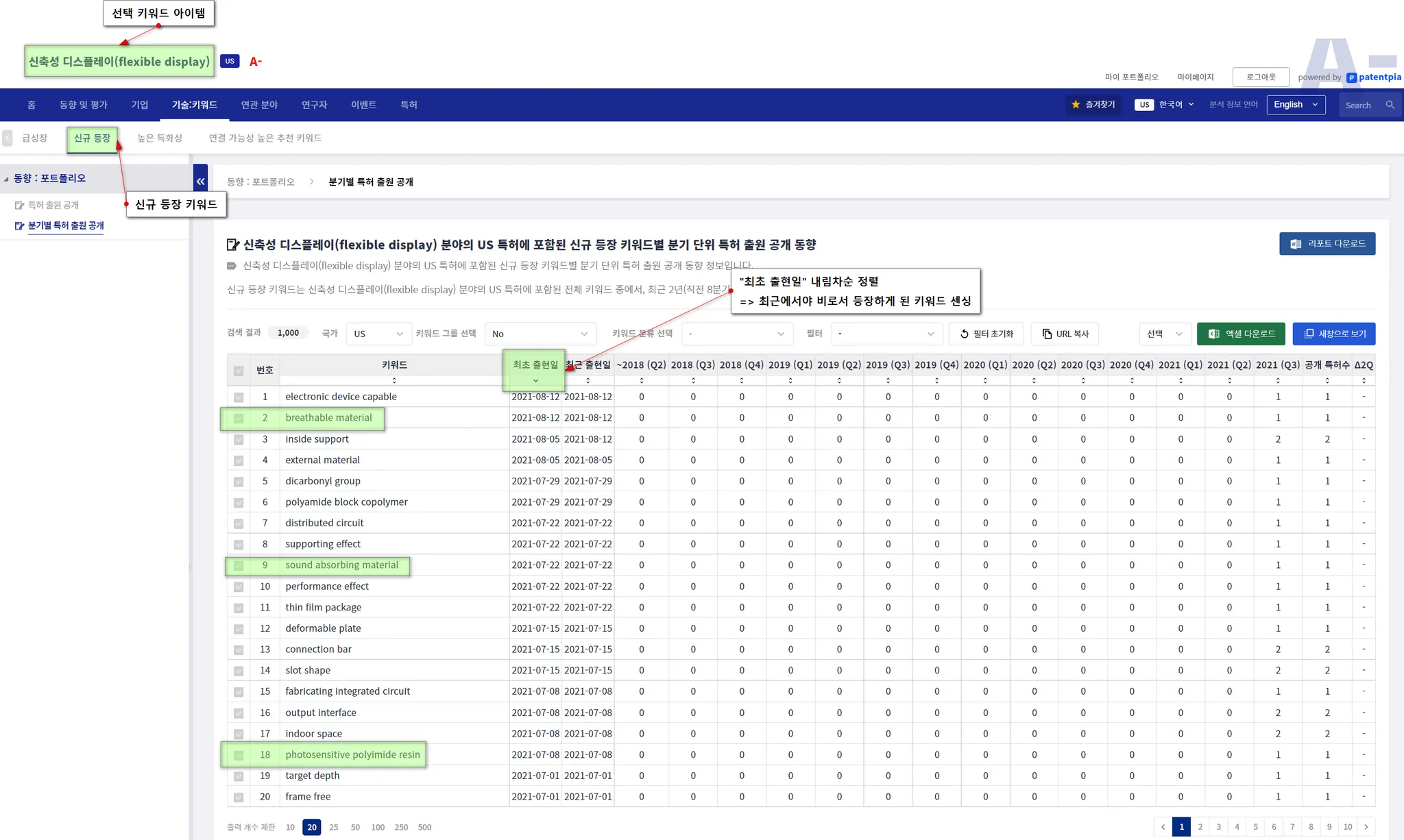Image resolution: width=1404 pixels, height=840 pixels.
Task: Open the keyword group selection dropdown
Action: point(540,334)
